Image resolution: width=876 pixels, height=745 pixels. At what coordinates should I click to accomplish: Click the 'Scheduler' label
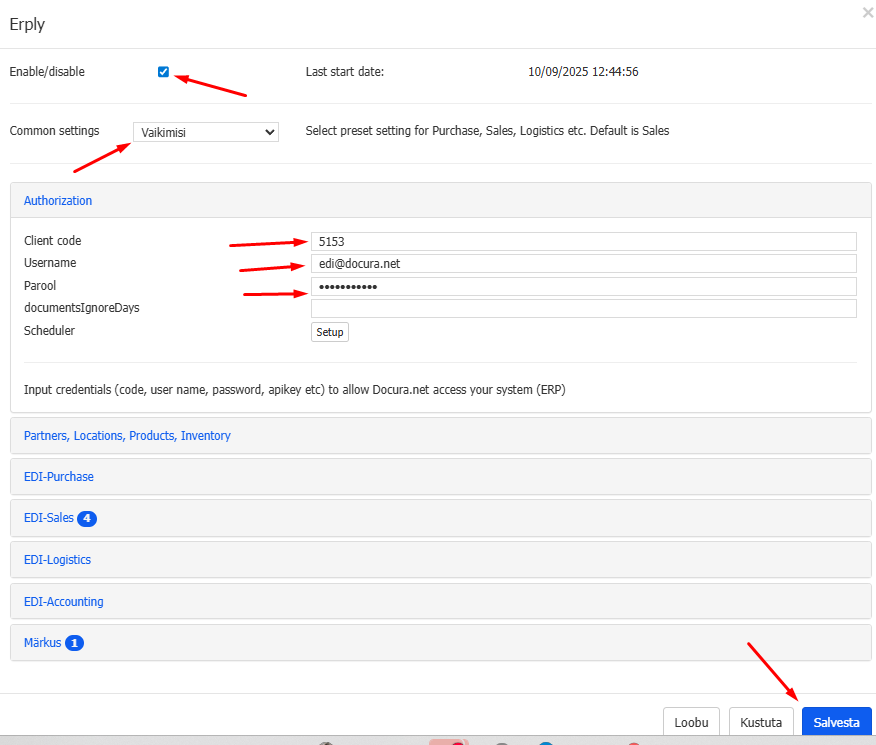[49, 331]
